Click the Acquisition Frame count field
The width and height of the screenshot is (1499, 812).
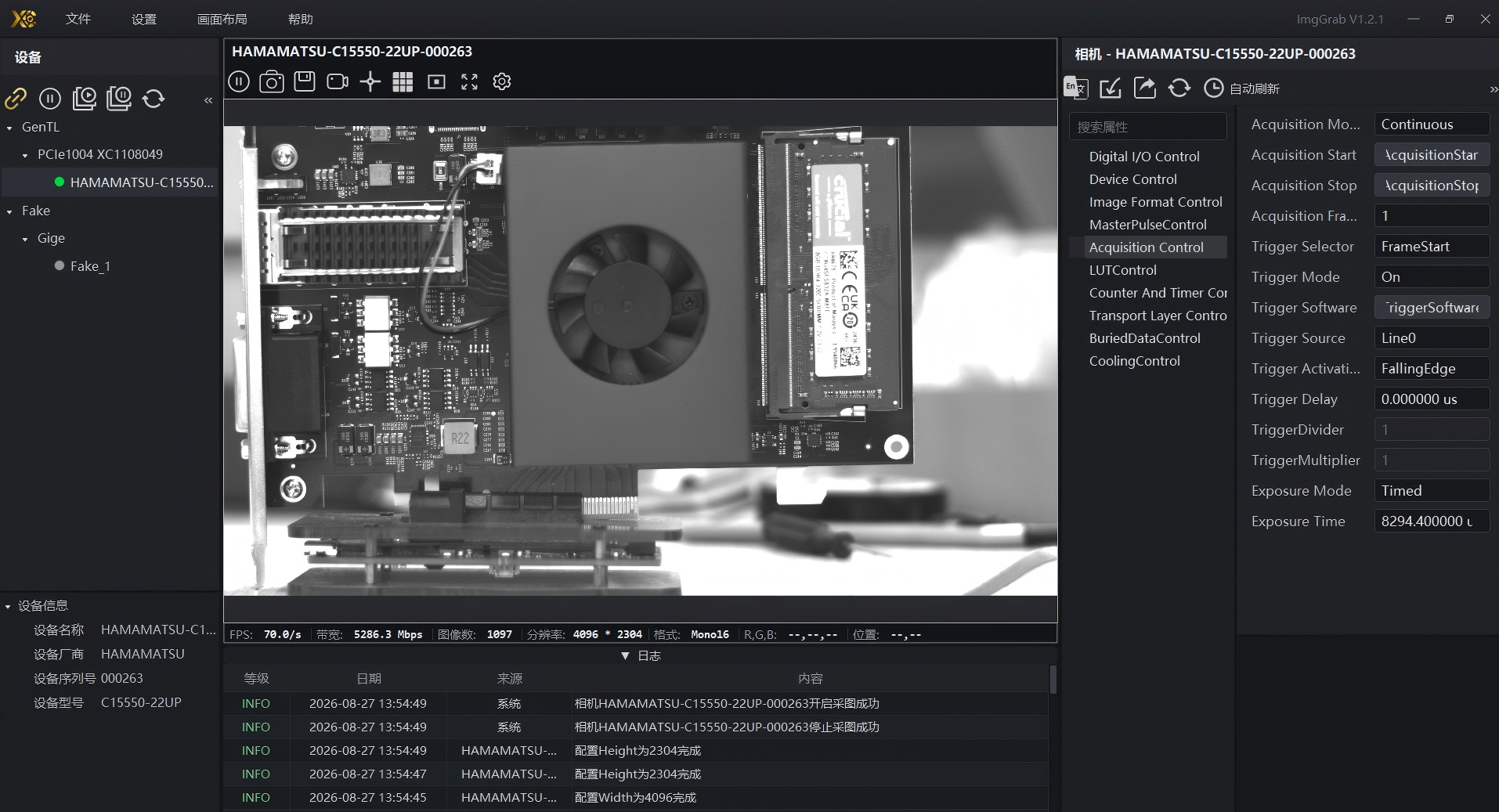tap(1432, 216)
